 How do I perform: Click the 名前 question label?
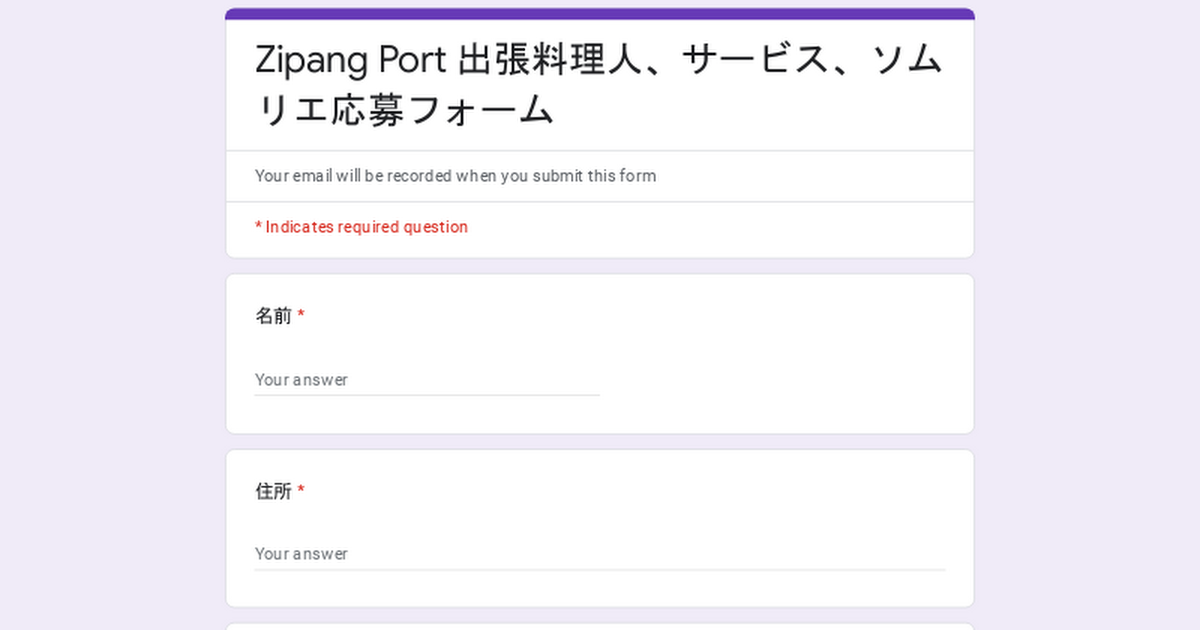(273, 316)
